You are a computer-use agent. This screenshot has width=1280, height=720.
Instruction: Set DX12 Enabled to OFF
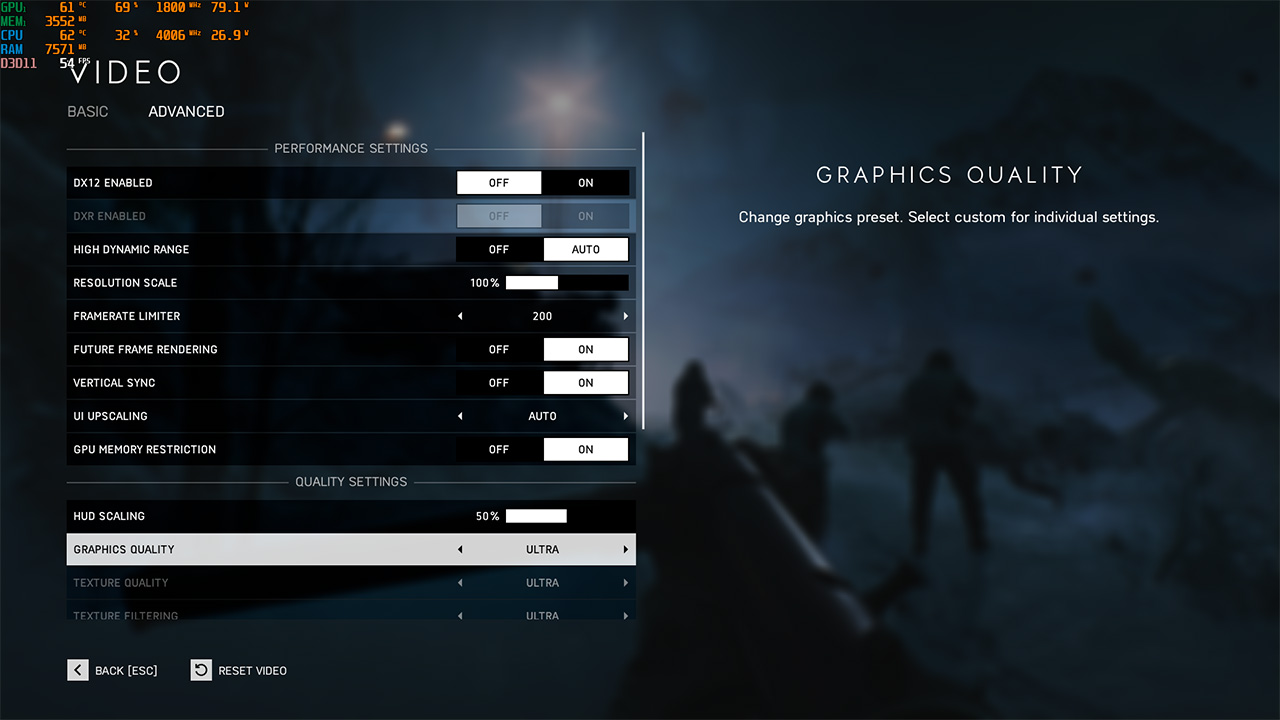499,183
